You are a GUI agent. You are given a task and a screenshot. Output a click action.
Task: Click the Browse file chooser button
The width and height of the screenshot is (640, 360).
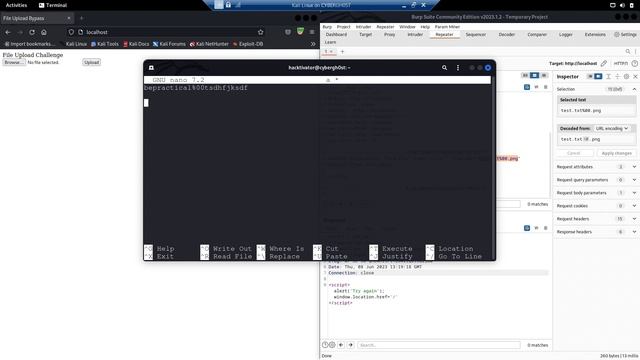(14, 62)
